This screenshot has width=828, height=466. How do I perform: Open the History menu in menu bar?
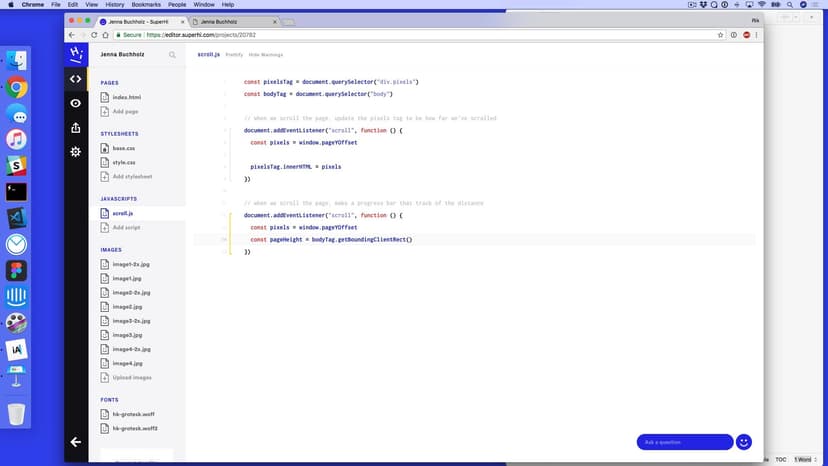[x=114, y=5]
